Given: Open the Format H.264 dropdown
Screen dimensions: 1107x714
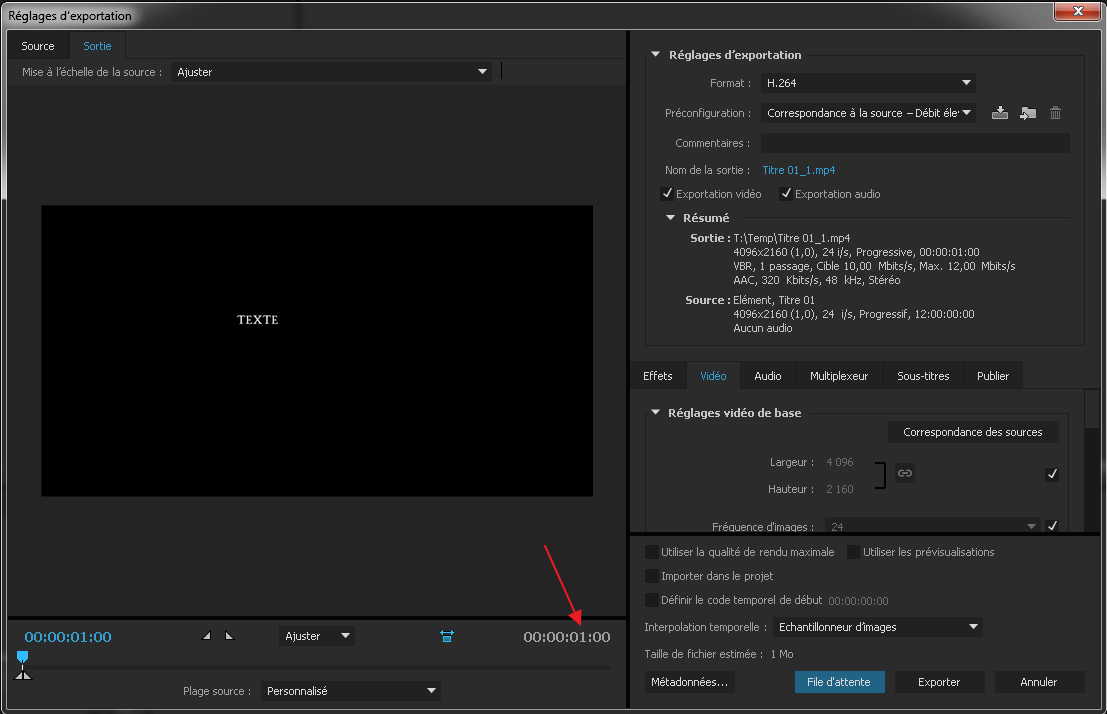Looking at the screenshot, I should [x=868, y=83].
